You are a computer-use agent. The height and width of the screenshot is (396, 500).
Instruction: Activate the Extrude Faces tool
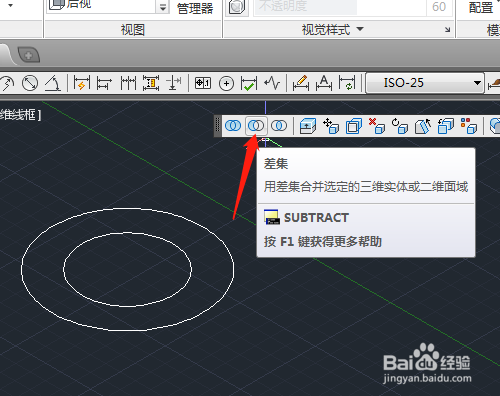308,126
